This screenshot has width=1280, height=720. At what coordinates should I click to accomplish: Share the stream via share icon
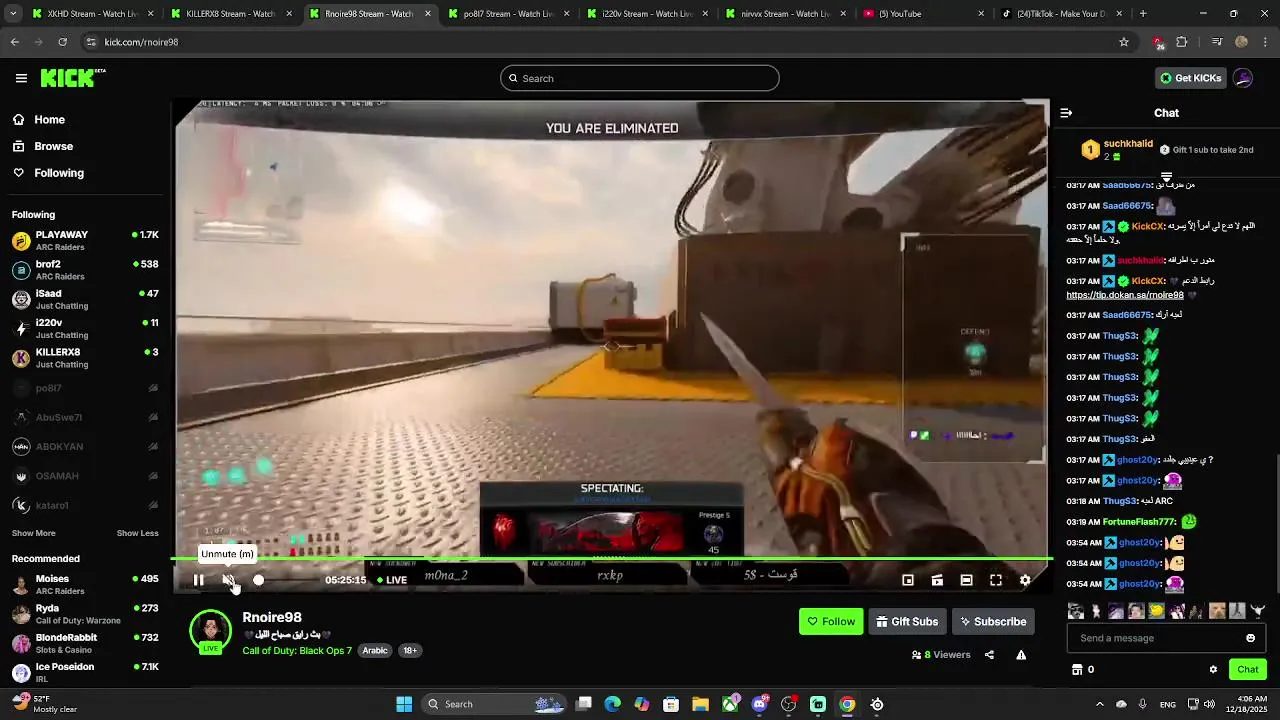click(989, 655)
